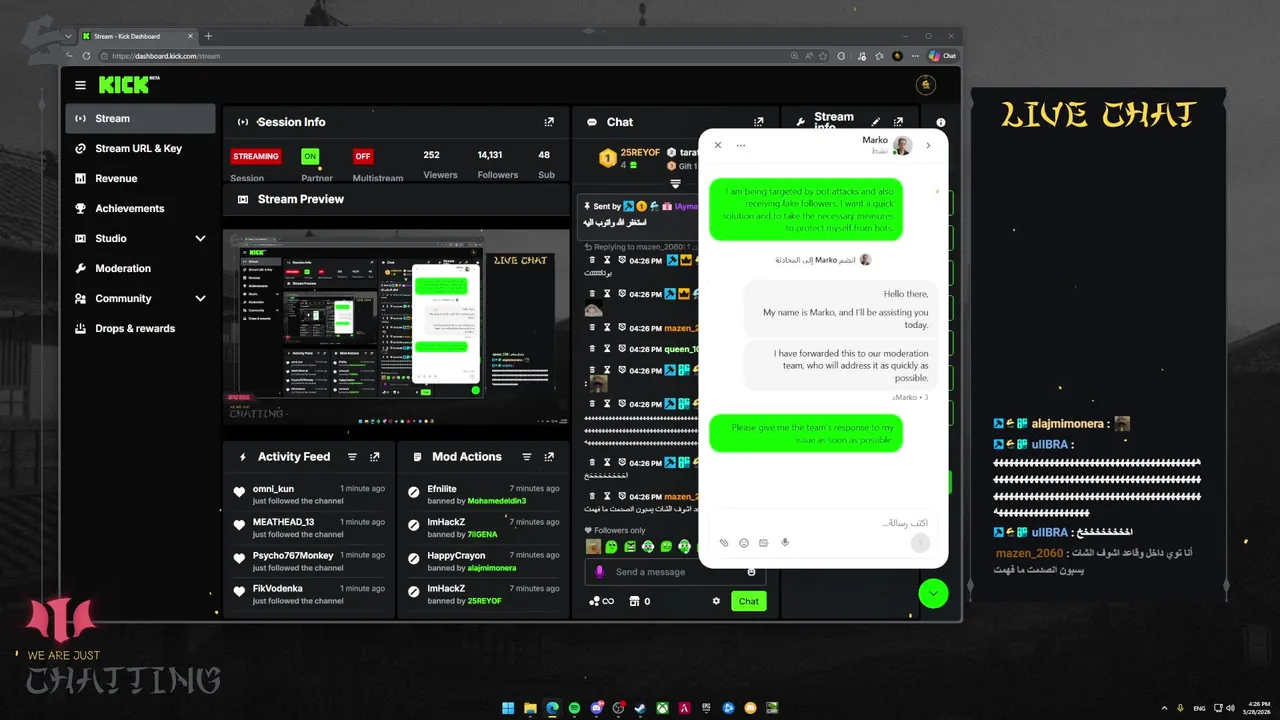Select follower MEATHEAD_13 in the Activity Feed
Image resolution: width=1280 pixels, height=720 pixels.
(x=283, y=522)
